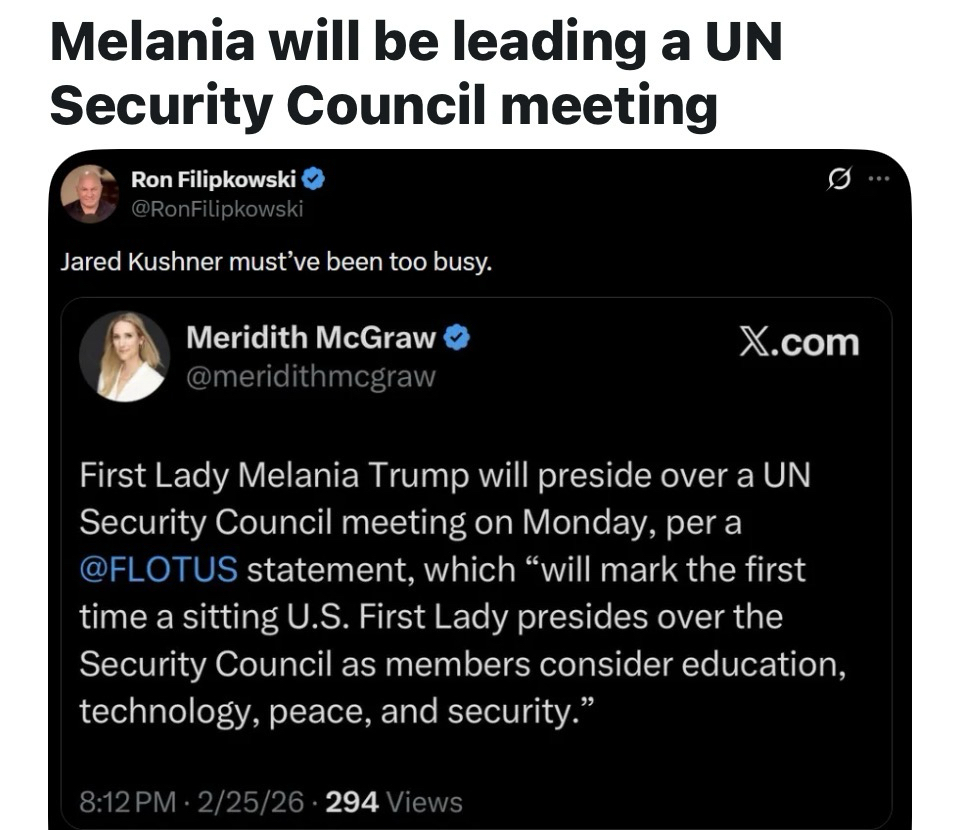Viewport: 960px width, 830px height.
Task: Click the @RonFilipkowski handle
Action: (x=217, y=208)
